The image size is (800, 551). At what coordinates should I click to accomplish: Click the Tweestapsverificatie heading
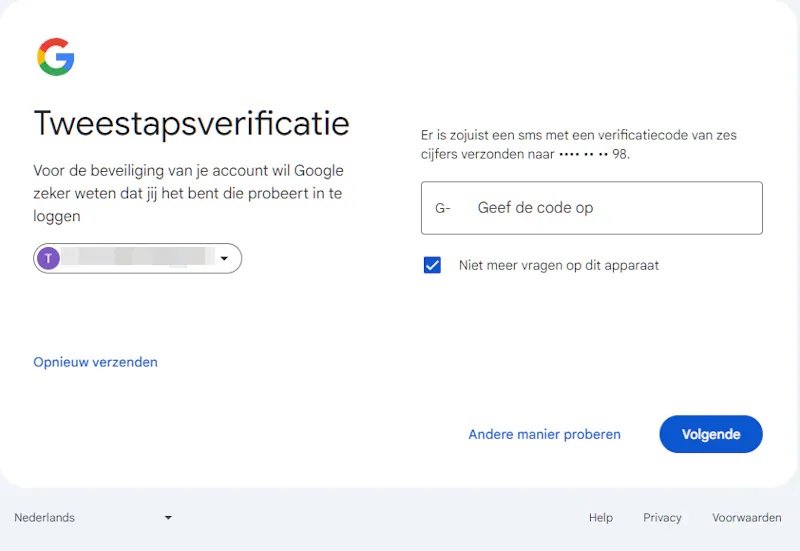(191, 123)
